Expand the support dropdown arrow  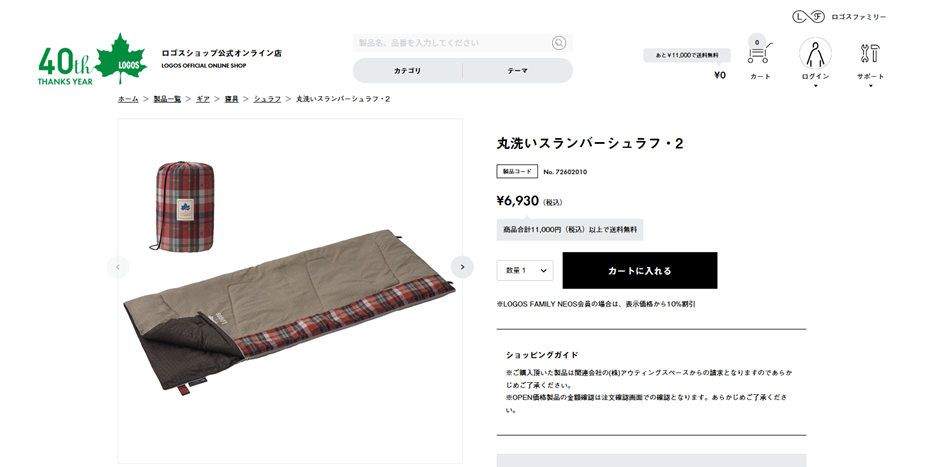click(870, 86)
